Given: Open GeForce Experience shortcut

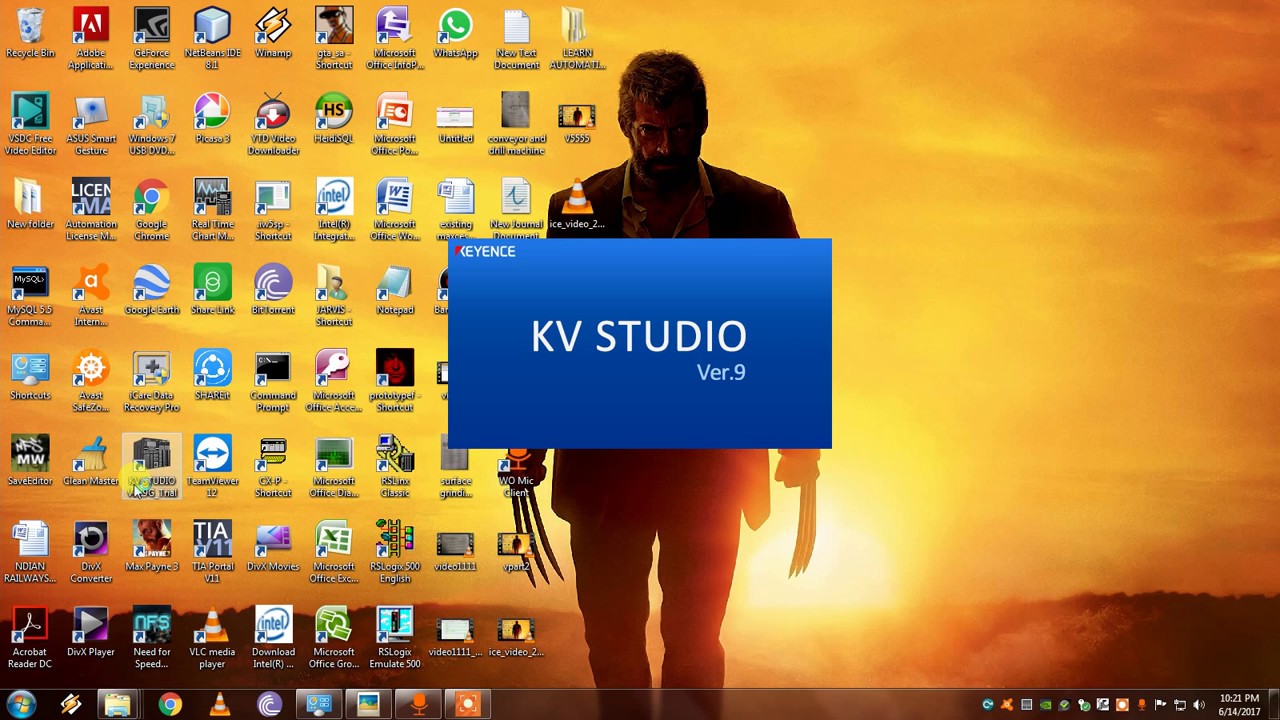Looking at the screenshot, I should [x=152, y=40].
